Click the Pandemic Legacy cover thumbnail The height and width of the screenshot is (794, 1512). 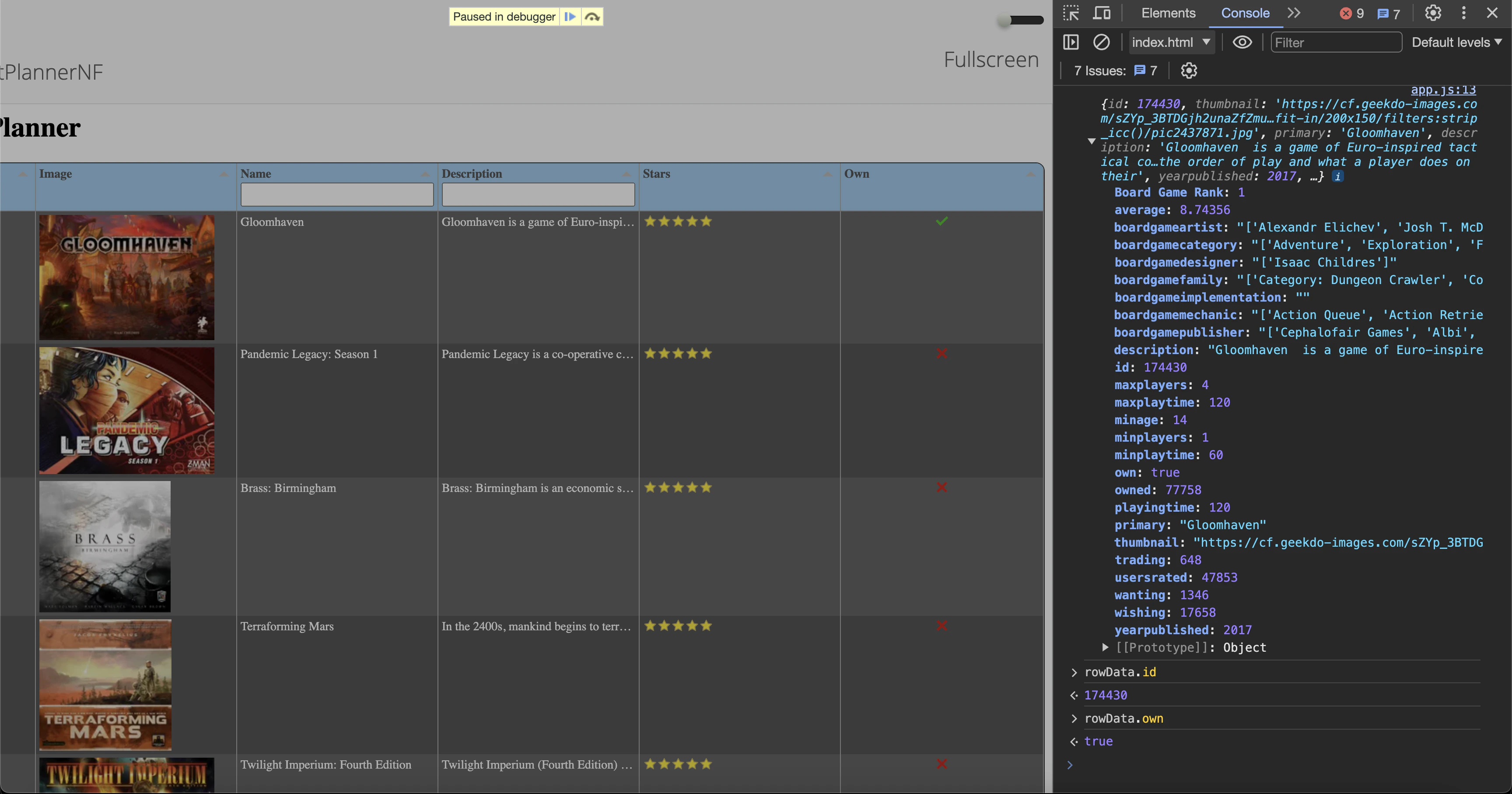(127, 411)
